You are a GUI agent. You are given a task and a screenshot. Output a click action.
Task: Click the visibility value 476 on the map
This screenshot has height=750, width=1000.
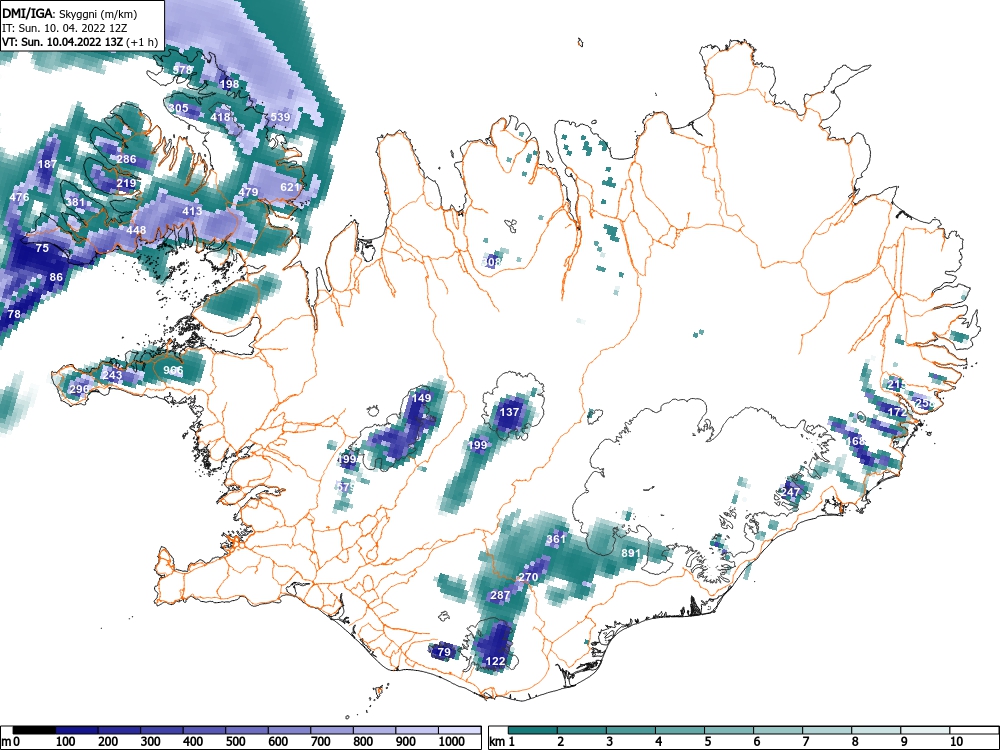tap(19, 198)
